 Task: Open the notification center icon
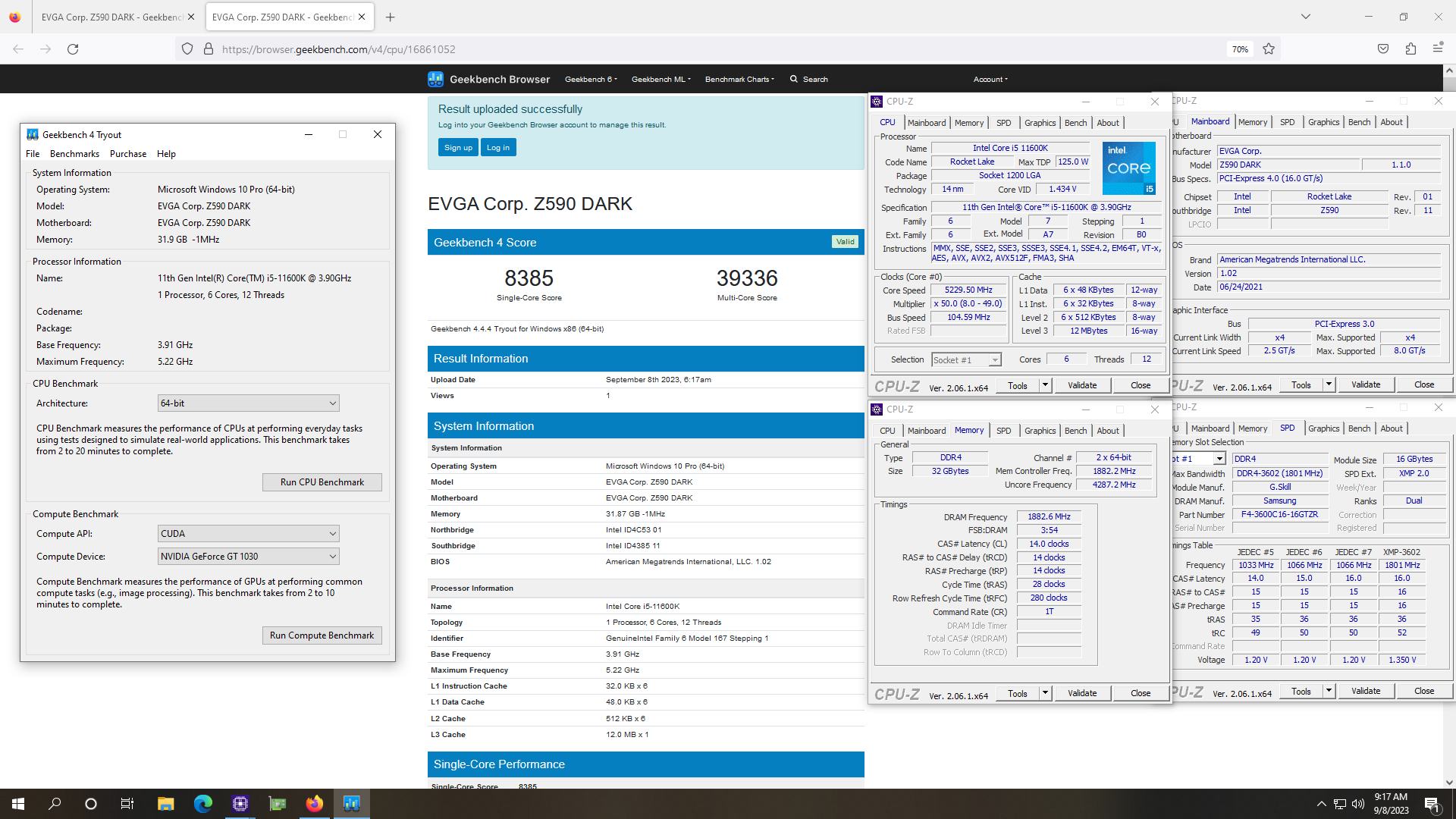(x=1432, y=804)
